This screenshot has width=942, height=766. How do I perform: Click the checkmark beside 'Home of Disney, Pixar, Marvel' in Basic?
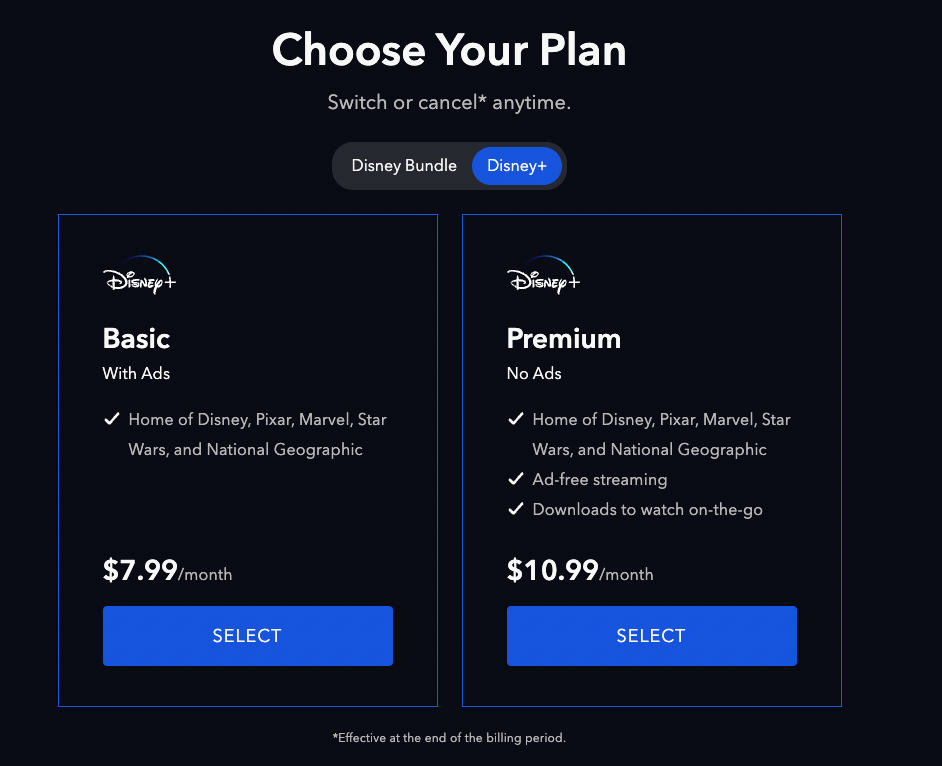(112, 418)
